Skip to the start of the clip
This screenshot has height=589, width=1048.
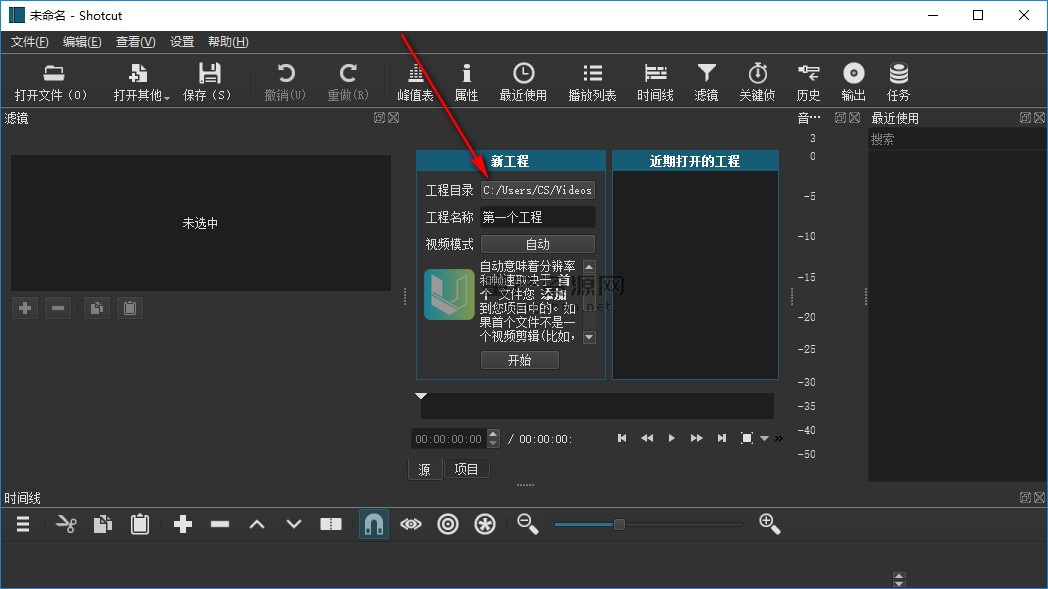pyautogui.click(x=622, y=439)
